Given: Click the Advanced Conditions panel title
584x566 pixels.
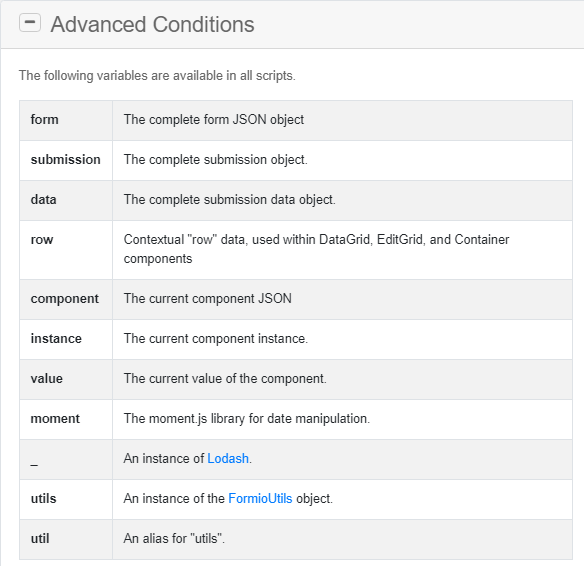Looking at the screenshot, I should [152, 25].
